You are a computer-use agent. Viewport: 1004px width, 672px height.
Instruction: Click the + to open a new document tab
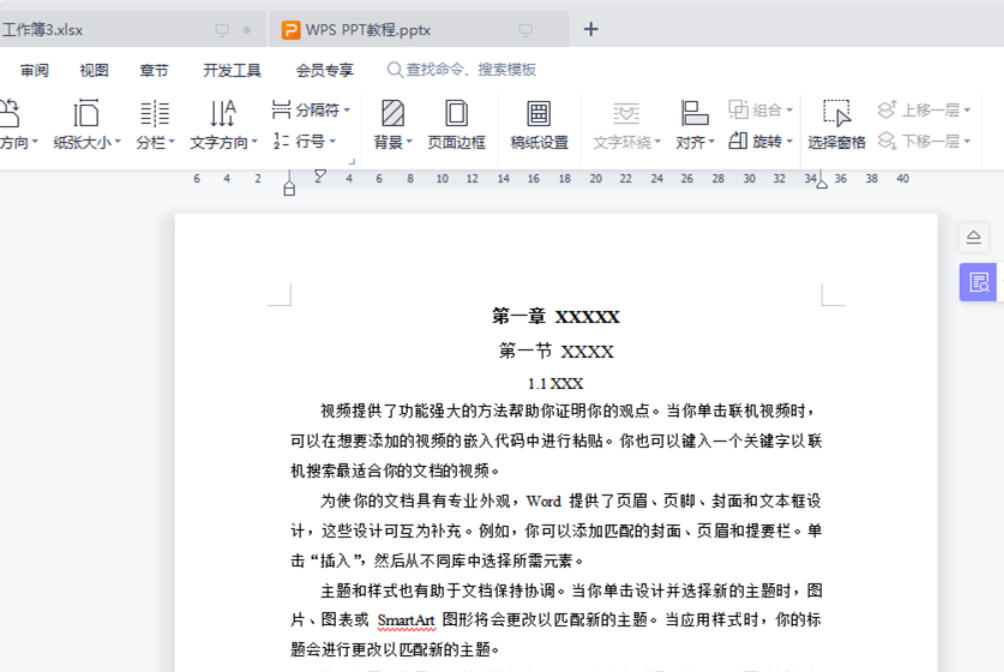click(x=590, y=29)
